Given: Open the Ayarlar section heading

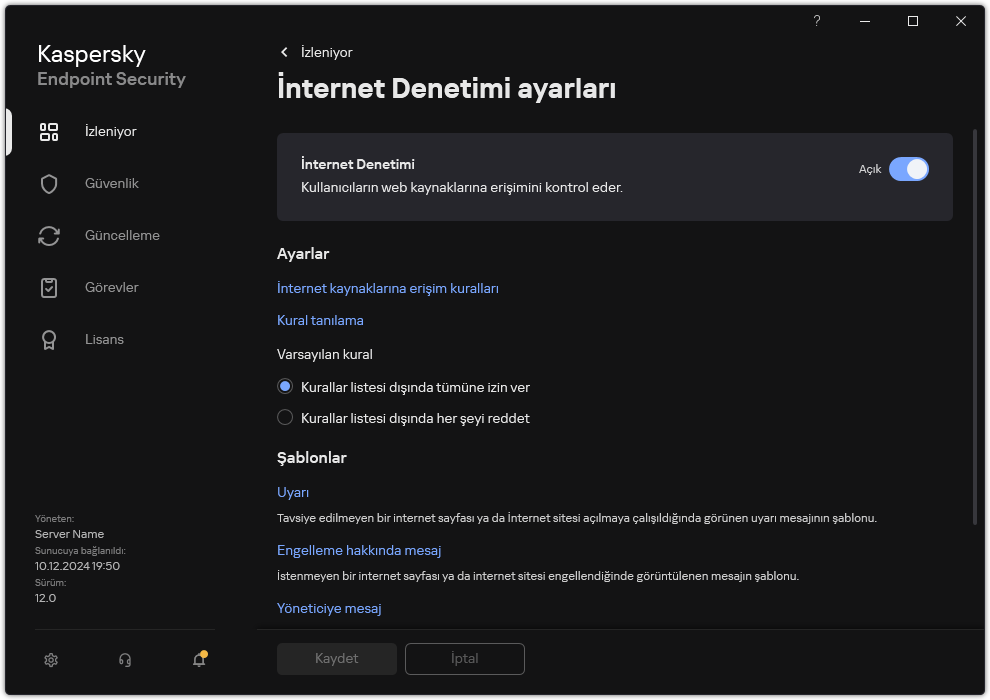Looking at the screenshot, I should 303,254.
